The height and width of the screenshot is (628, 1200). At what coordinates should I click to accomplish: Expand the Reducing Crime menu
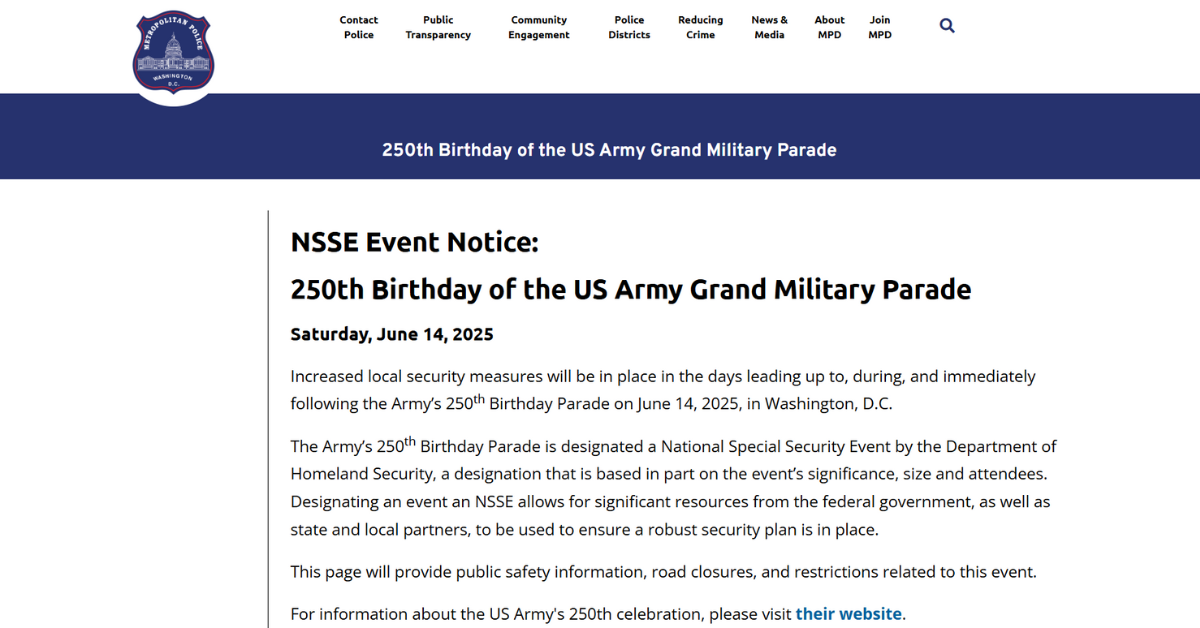pos(700,27)
